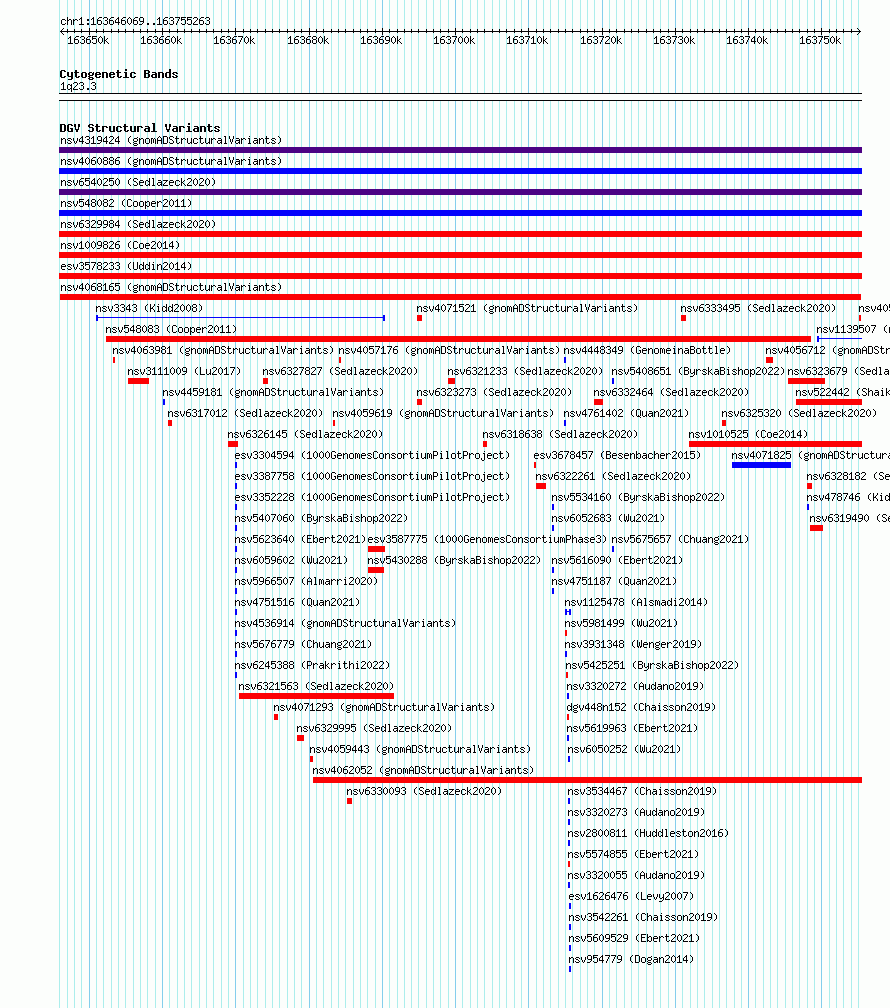Click nsv2800811 (Huddleston2016) label

point(648,833)
